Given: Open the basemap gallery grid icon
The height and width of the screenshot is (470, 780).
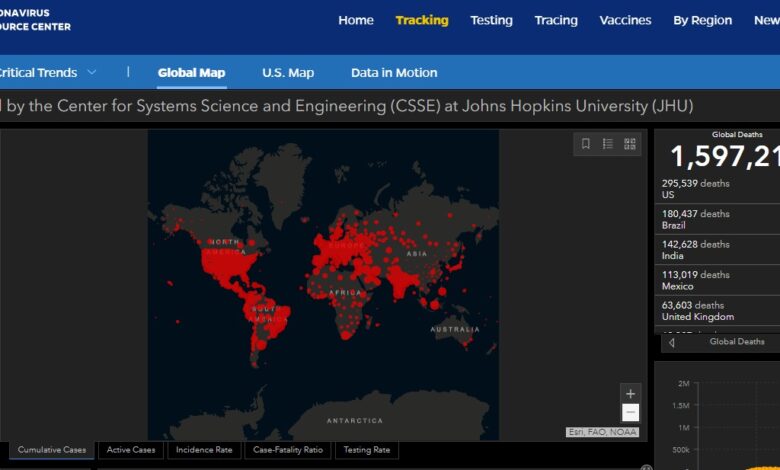Looking at the screenshot, I should (630, 144).
